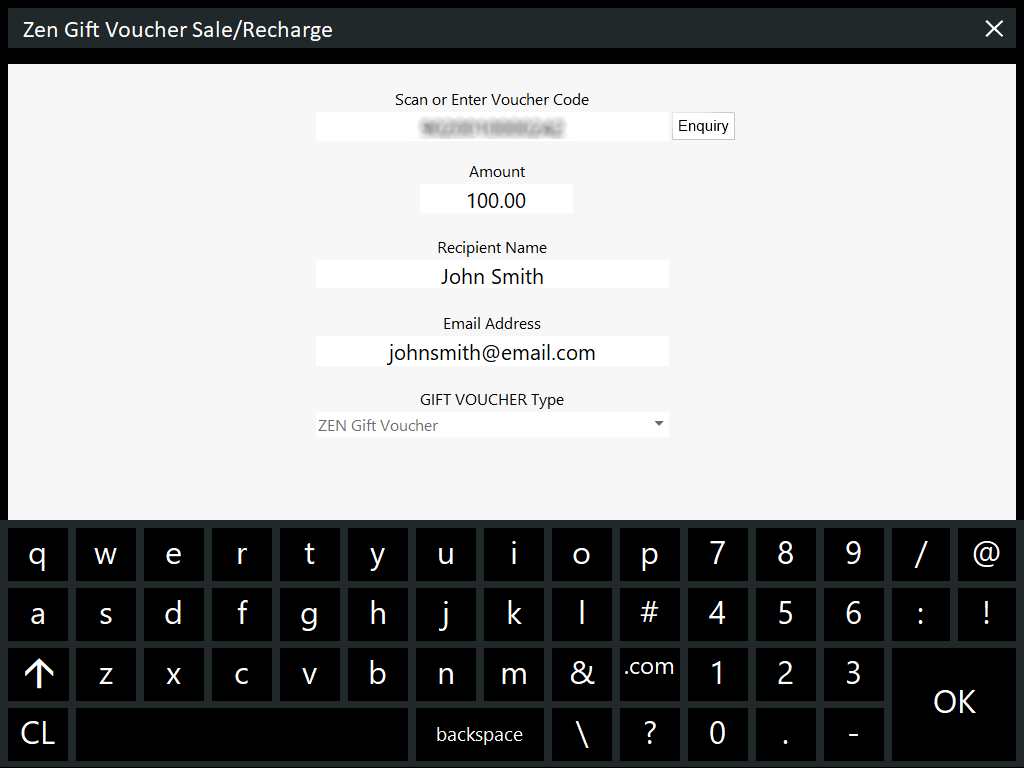
Task: Open the GIFT VOUCHER Type dropdown
Action: pyautogui.click(x=492, y=425)
